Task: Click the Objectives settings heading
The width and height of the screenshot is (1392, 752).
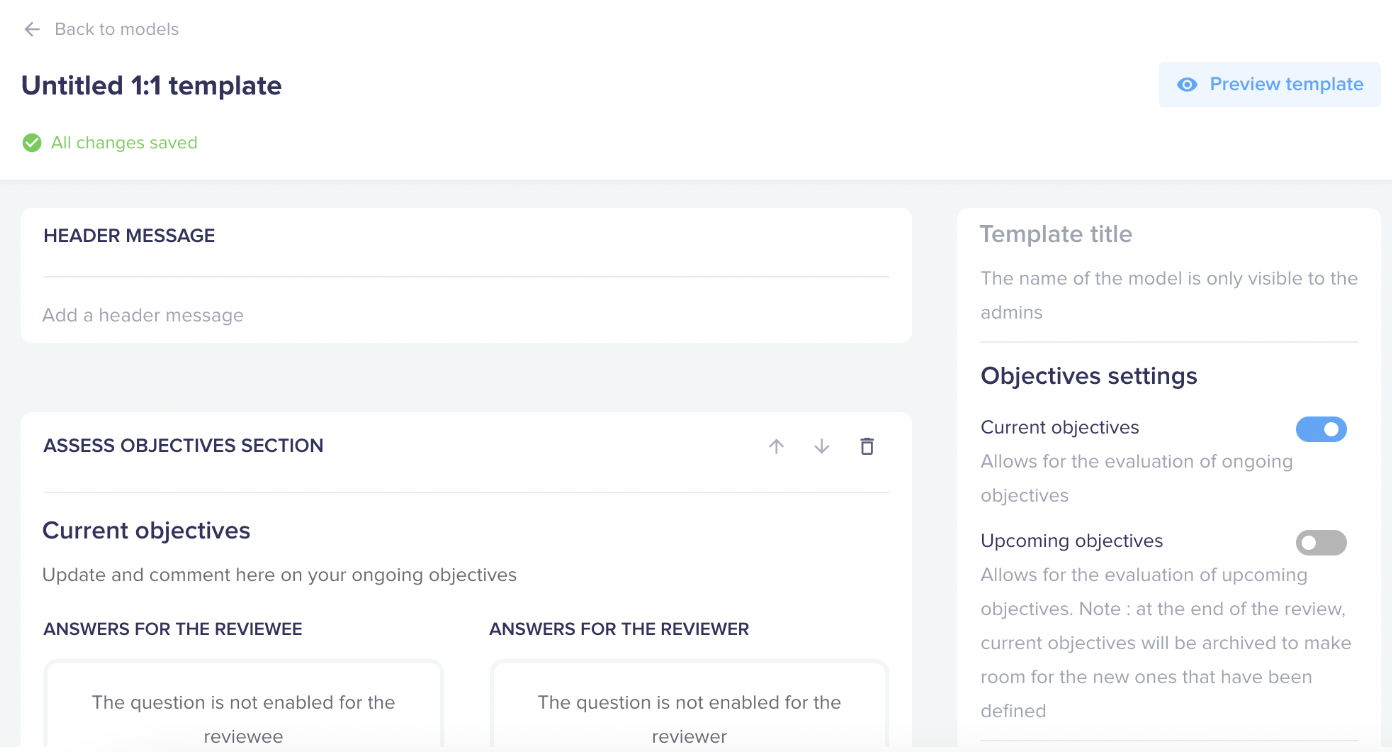Action: coord(1089,376)
